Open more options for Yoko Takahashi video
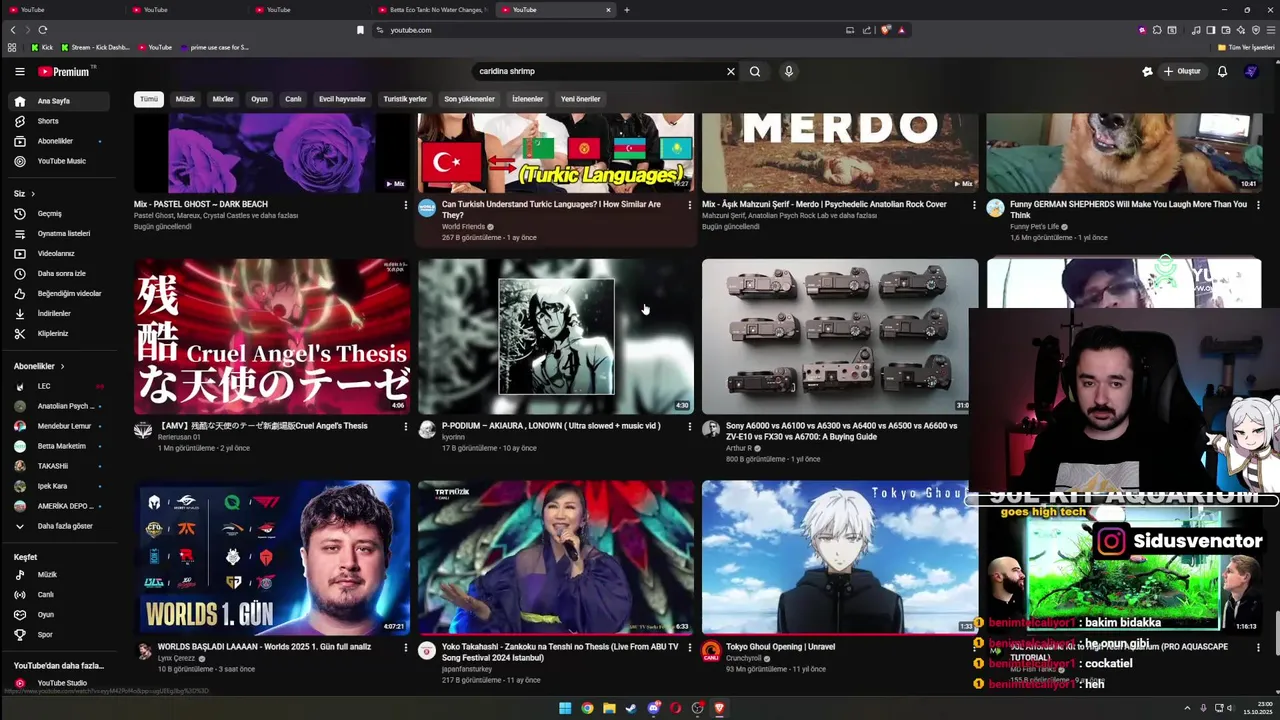 (689, 648)
